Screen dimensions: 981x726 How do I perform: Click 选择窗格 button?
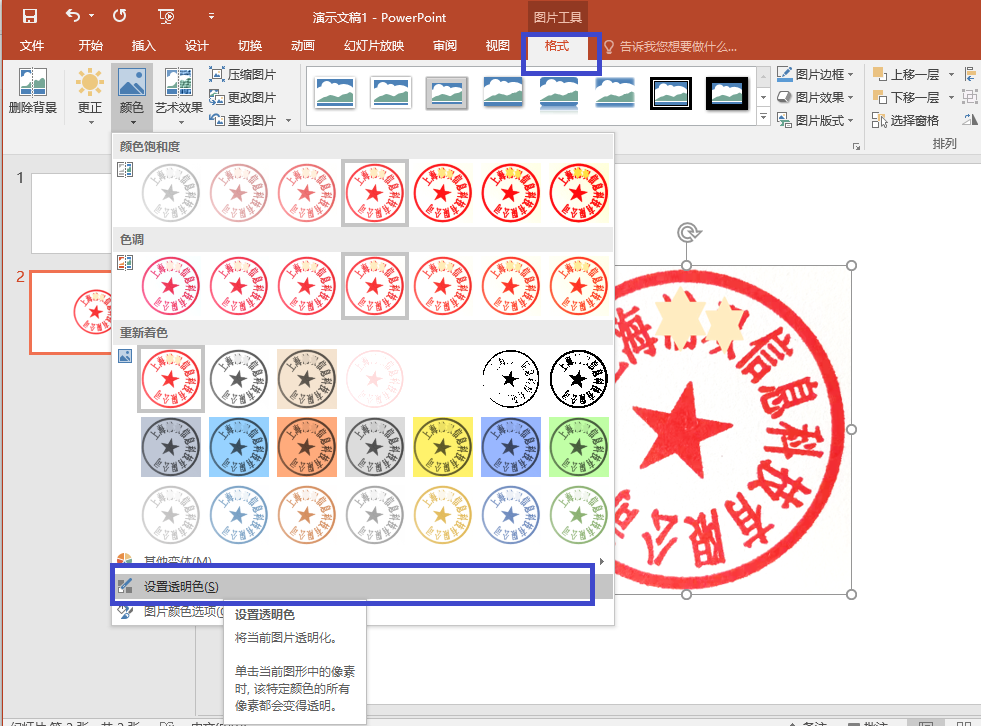pyautogui.click(x=906, y=120)
